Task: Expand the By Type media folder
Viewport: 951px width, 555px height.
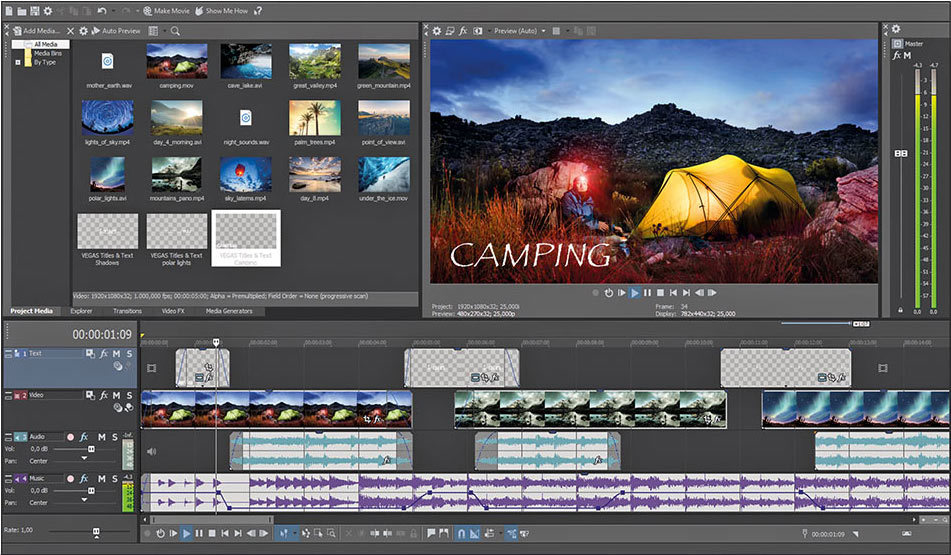Action: (x=17, y=62)
